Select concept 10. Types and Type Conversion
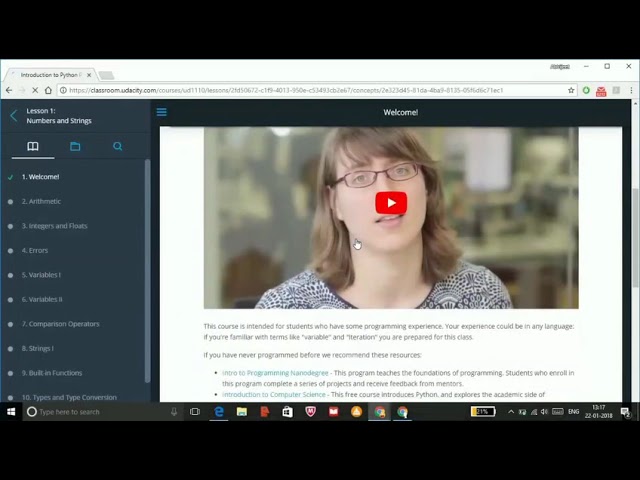The height and width of the screenshot is (480, 640). pos(69,397)
